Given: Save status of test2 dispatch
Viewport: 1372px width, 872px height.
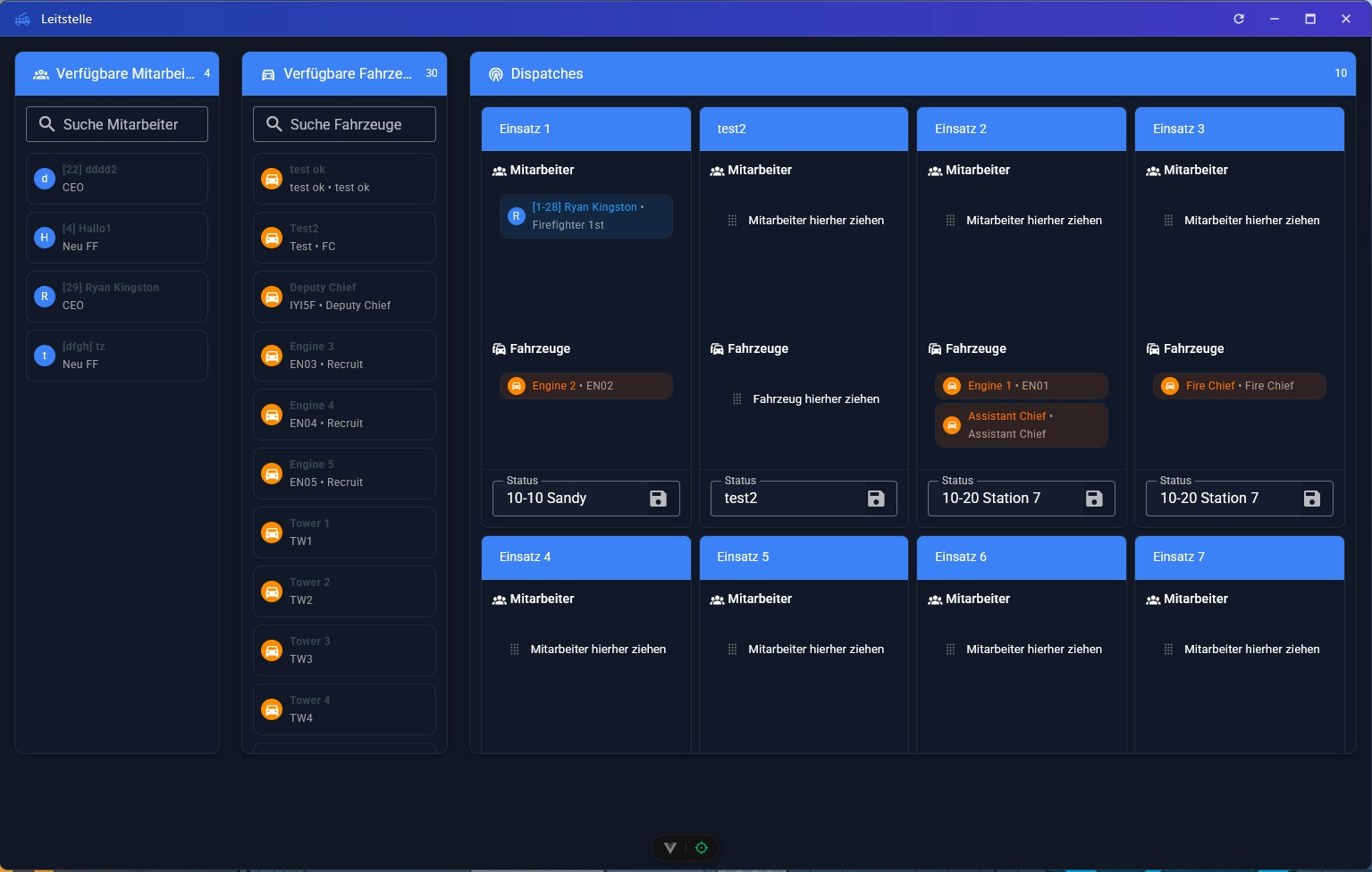Looking at the screenshot, I should (x=876, y=499).
